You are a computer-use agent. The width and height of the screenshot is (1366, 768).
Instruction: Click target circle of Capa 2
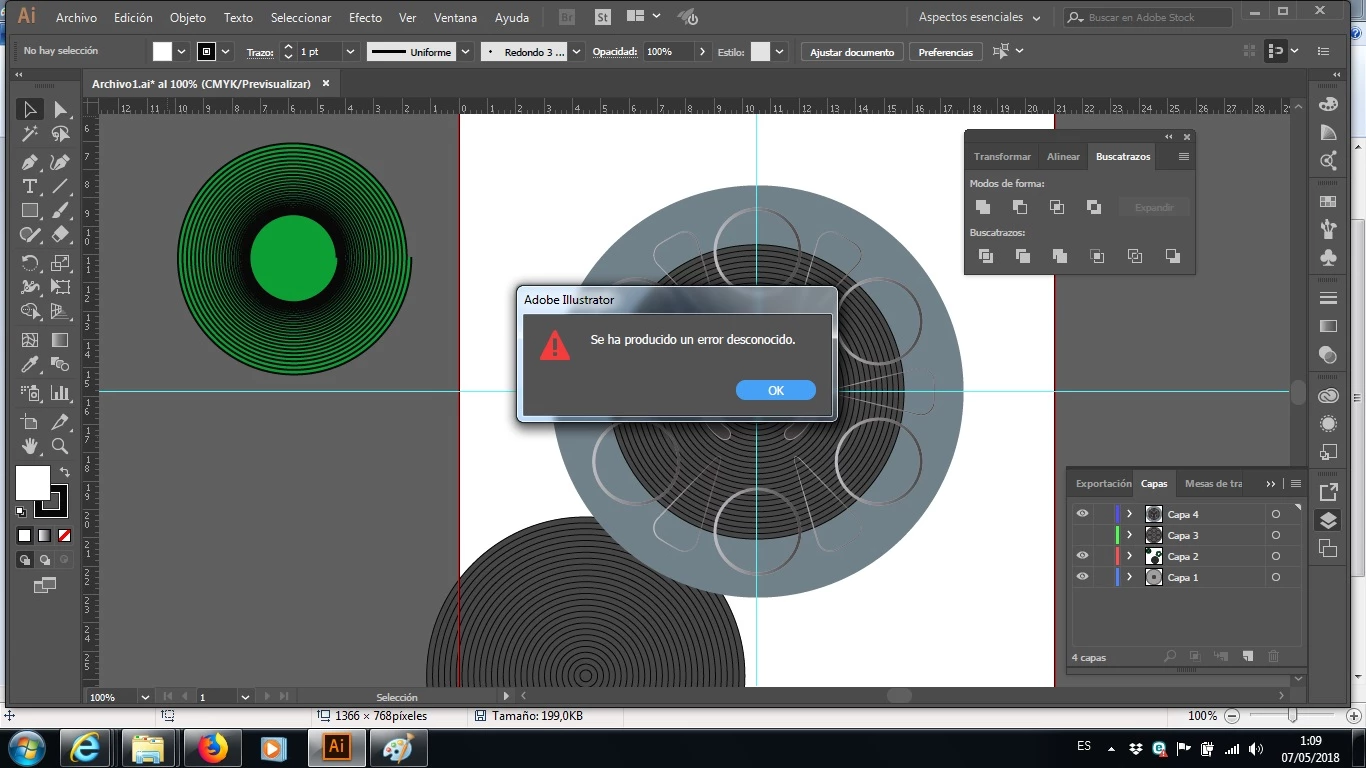click(x=1276, y=556)
